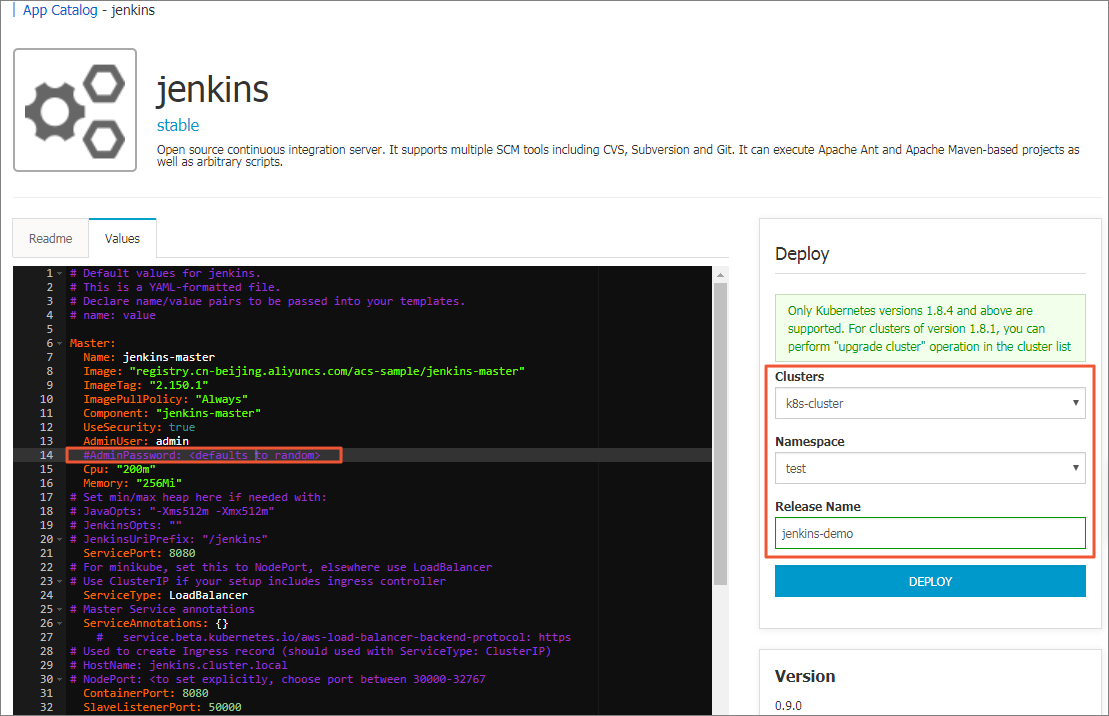1109x716 pixels.
Task: Click the ImageTag "2.150.1" value
Action: click(178, 386)
